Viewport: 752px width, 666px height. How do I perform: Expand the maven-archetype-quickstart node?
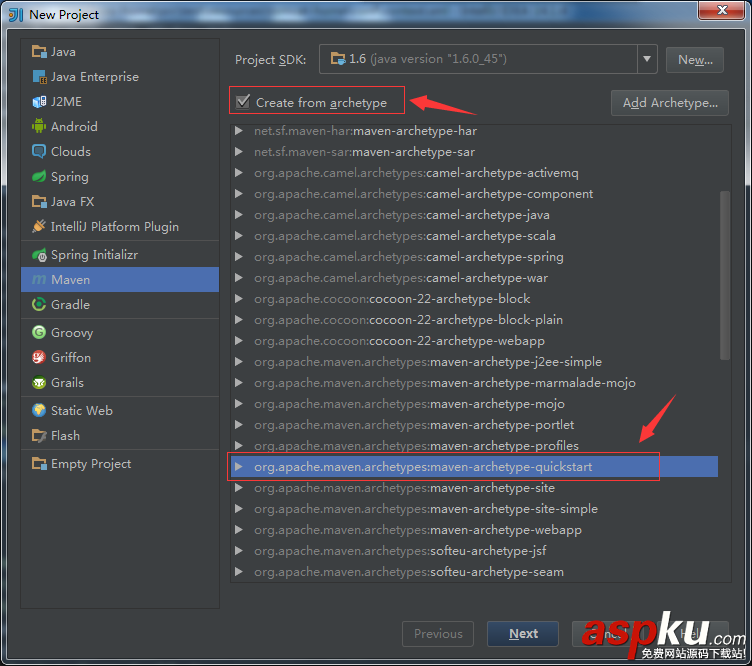[238, 467]
